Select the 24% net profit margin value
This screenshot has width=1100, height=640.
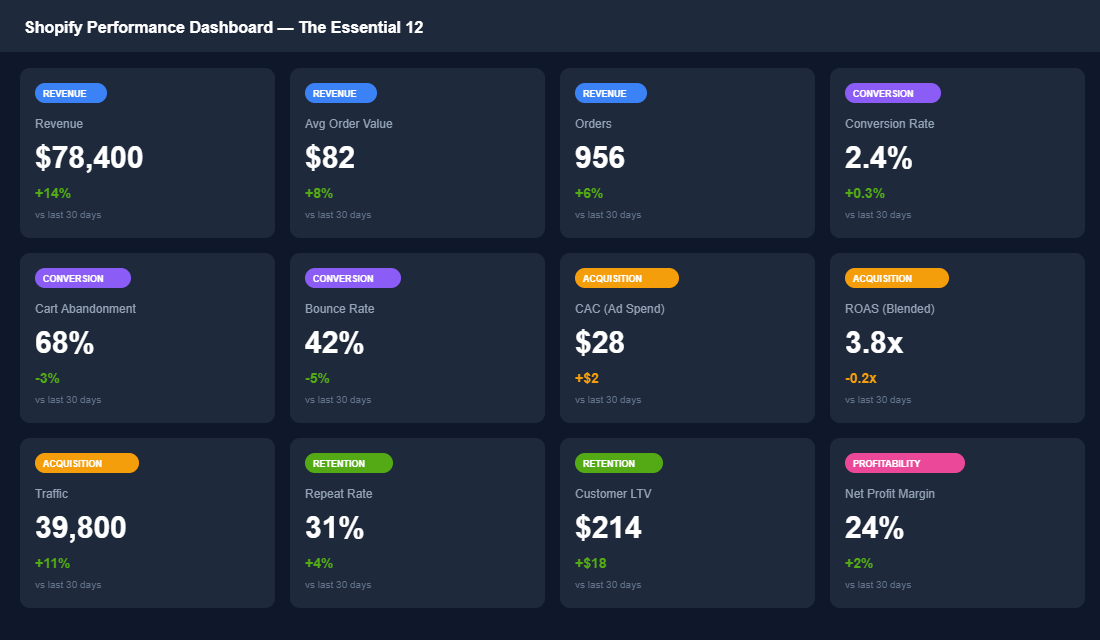tap(874, 528)
